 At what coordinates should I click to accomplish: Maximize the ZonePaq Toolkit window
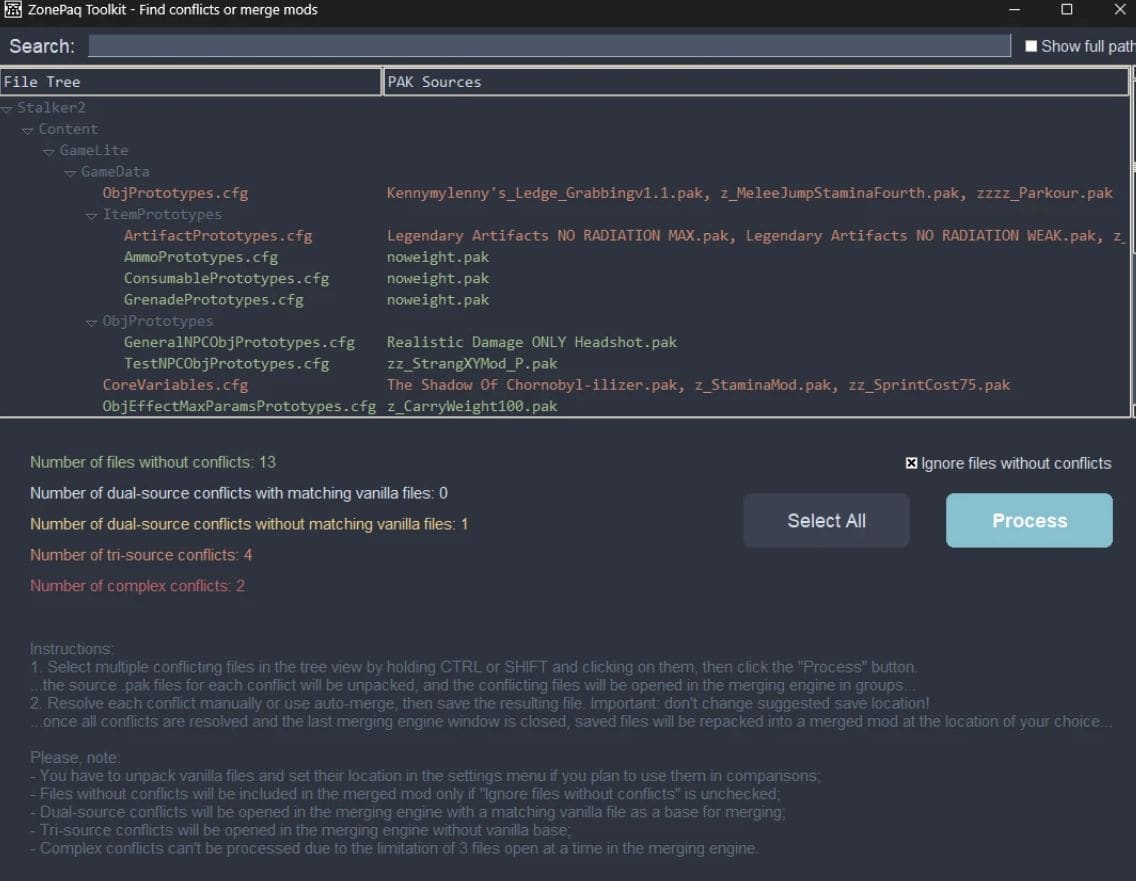[1066, 10]
